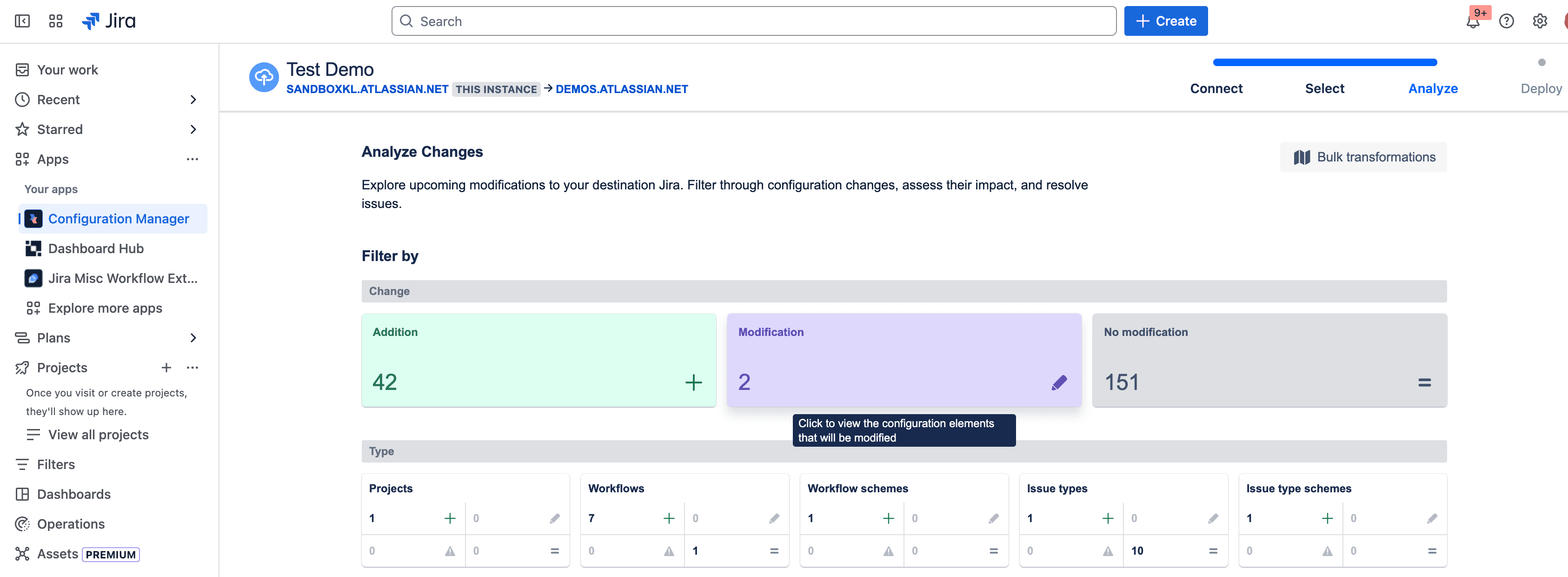The width and height of the screenshot is (1568, 577).
Task: Click View all projects
Action: tap(99, 435)
